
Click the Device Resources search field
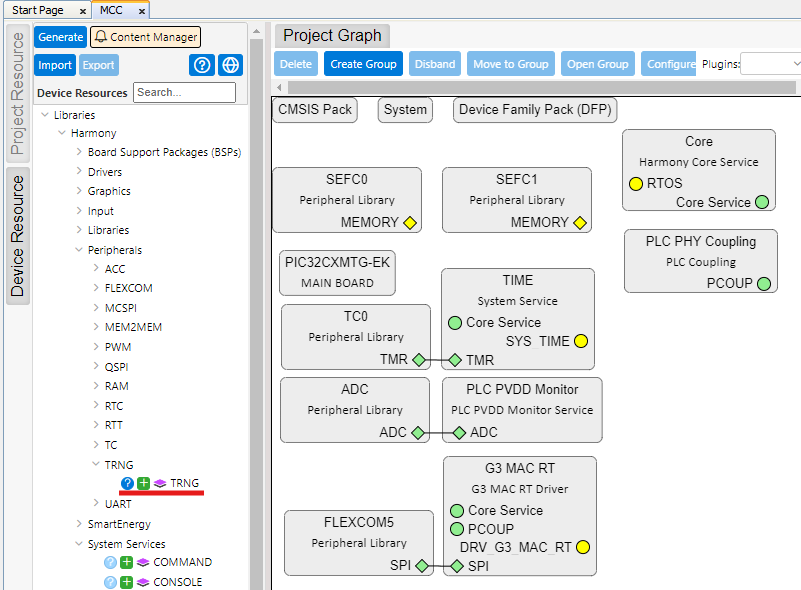click(x=185, y=92)
